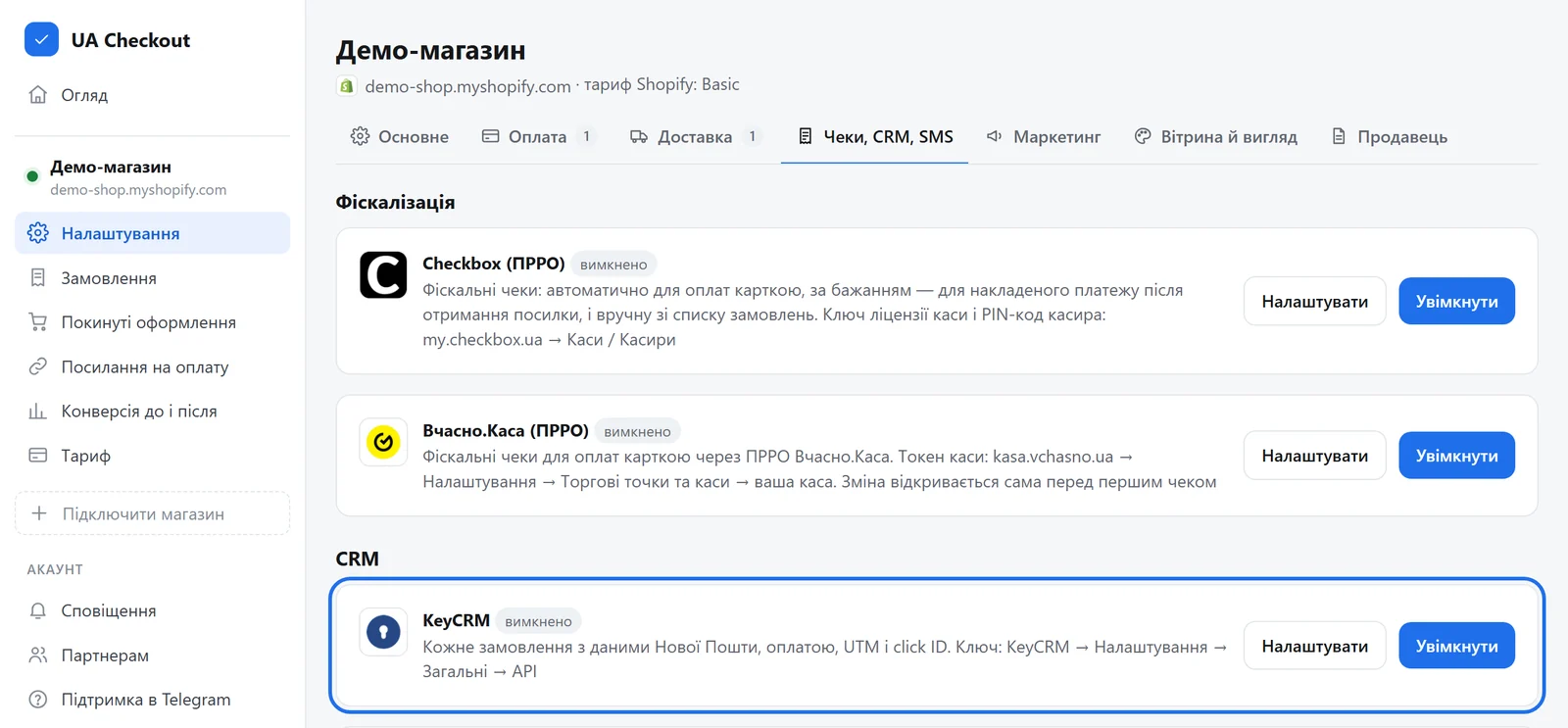The height and width of the screenshot is (728, 1568).
Task: Click the receipt icon beside Замовлення
Action: click(x=38, y=278)
